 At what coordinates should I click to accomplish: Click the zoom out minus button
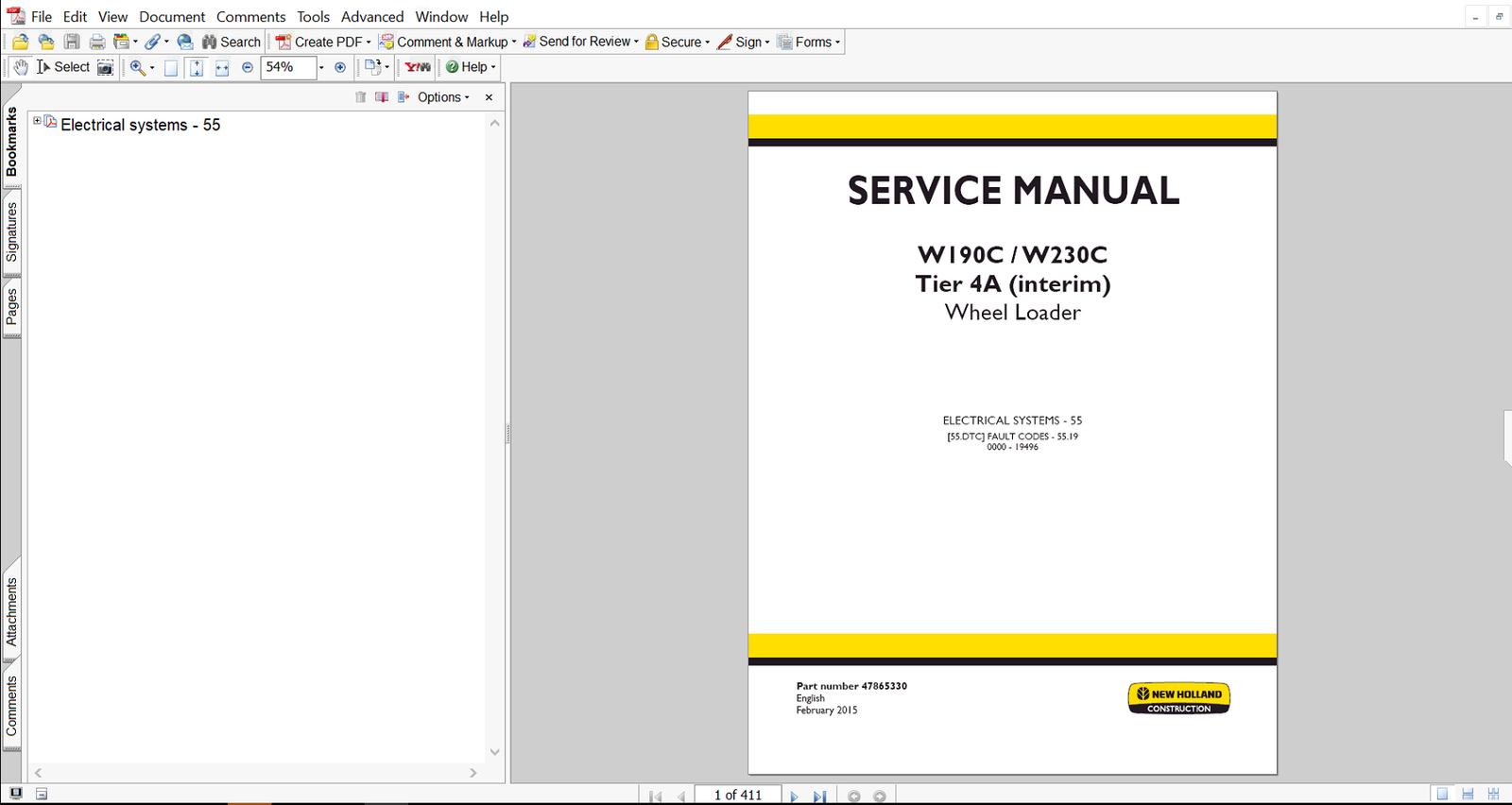(248, 67)
